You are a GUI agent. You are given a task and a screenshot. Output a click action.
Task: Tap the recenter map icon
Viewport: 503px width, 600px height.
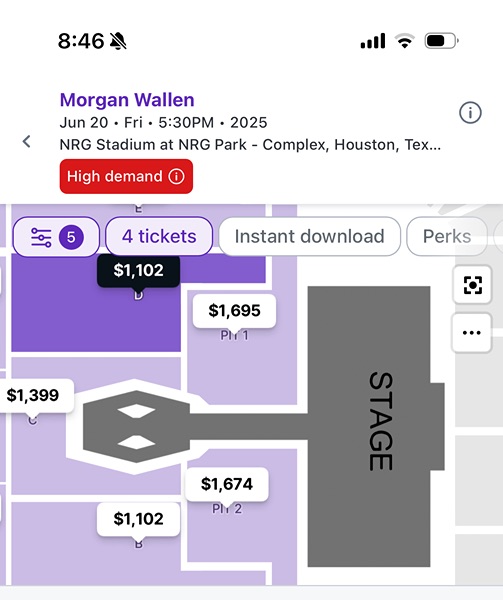pos(472,285)
